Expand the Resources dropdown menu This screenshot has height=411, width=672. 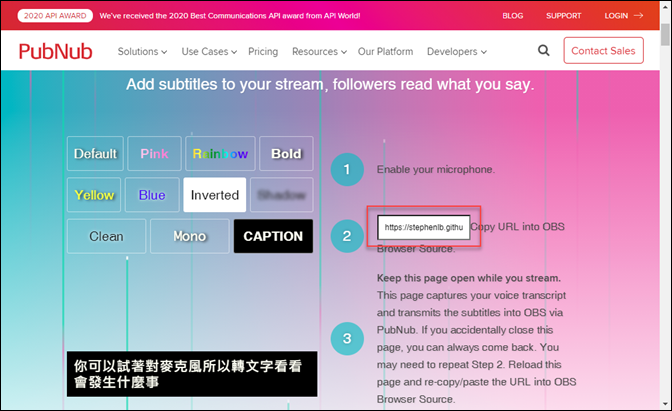pyautogui.click(x=319, y=51)
